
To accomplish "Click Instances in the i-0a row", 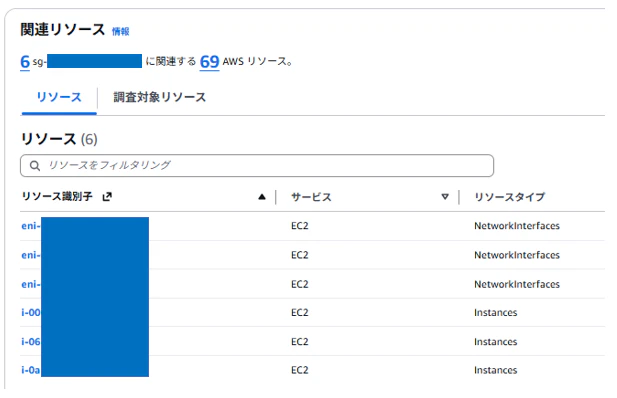I will pyautogui.click(x=495, y=370).
